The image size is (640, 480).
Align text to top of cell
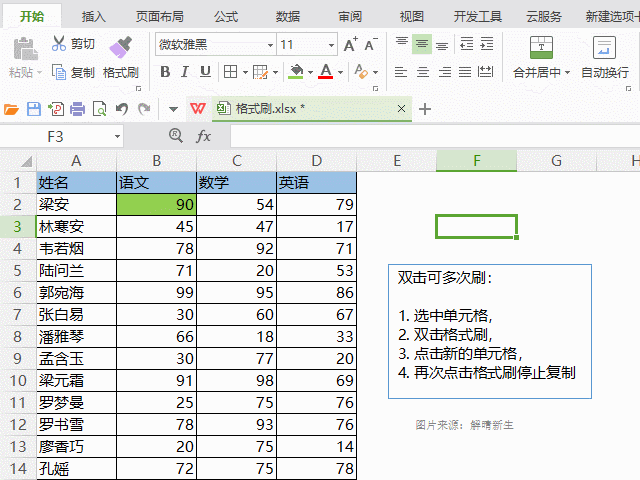point(402,43)
